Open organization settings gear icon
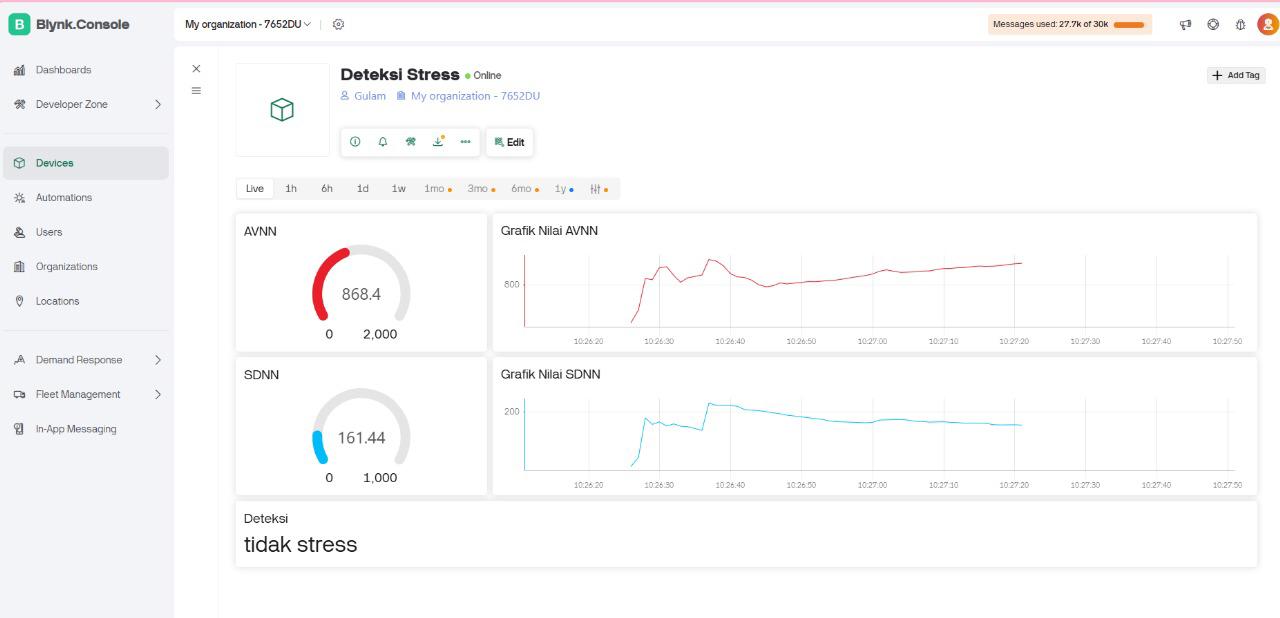The width and height of the screenshot is (1280, 618). pyautogui.click(x=338, y=24)
